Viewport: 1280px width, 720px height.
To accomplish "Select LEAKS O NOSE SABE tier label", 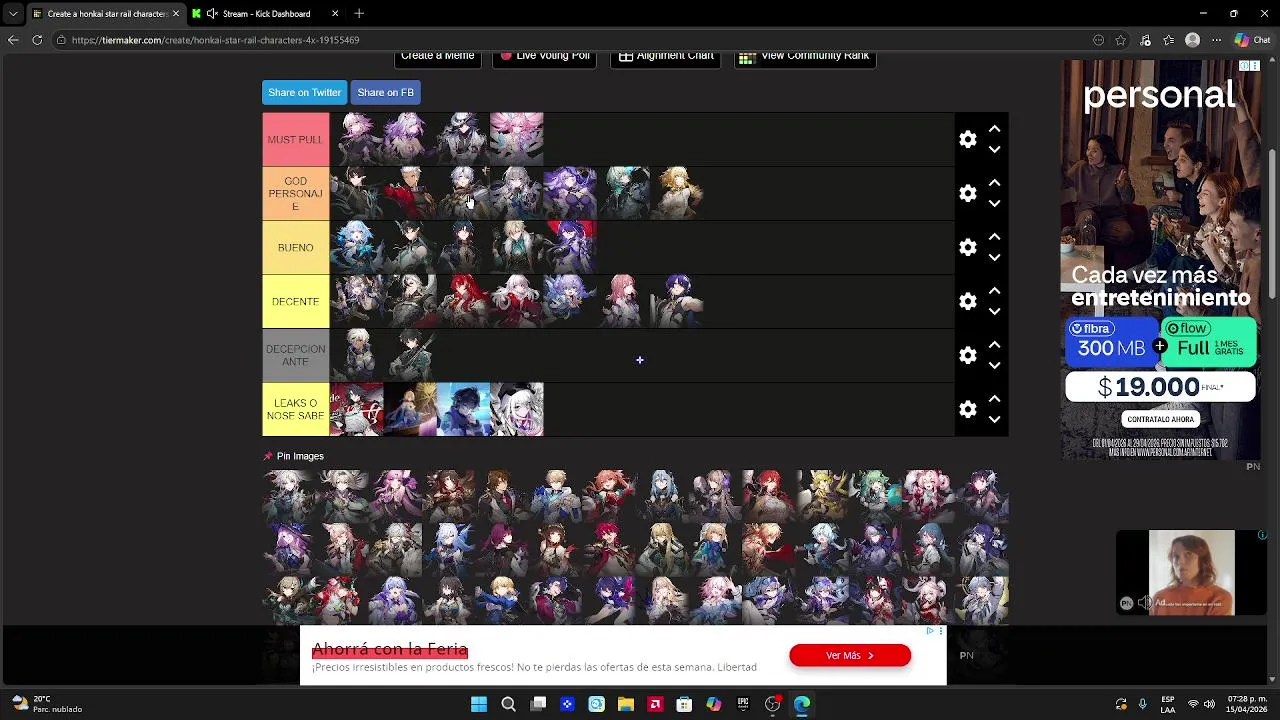I will tap(295, 410).
